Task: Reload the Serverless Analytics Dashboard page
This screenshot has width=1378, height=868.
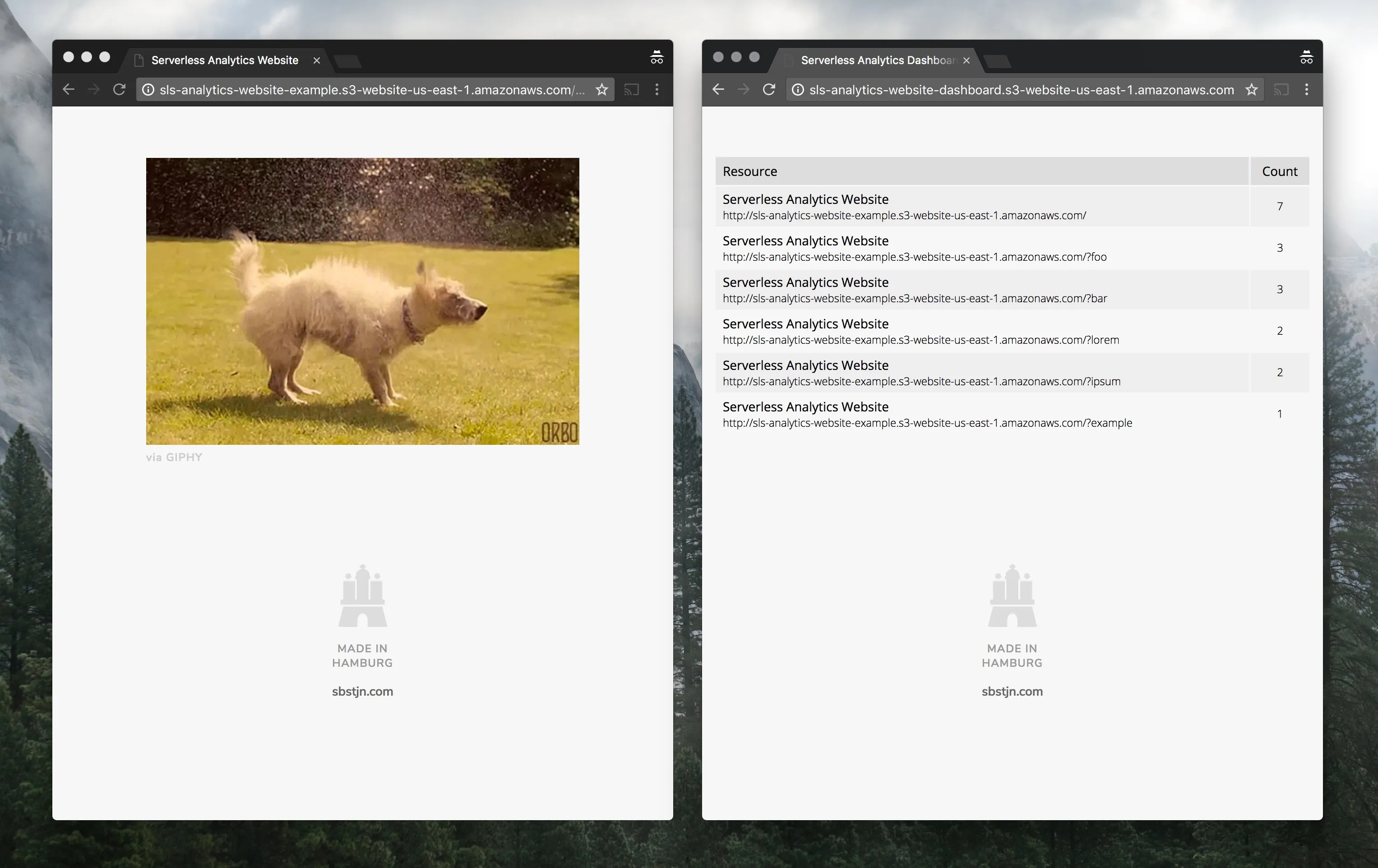Action: [768, 90]
